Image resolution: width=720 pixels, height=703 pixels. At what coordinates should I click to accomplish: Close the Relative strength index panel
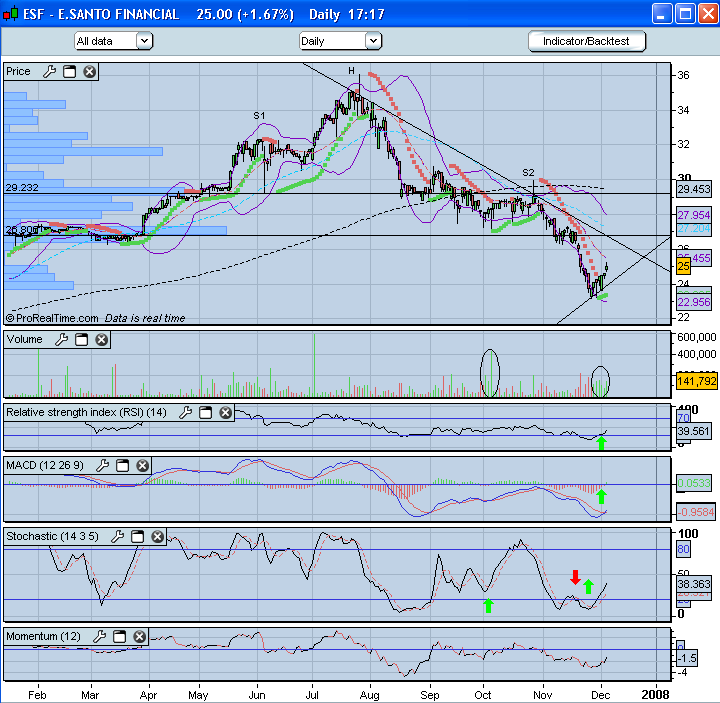[x=225, y=413]
